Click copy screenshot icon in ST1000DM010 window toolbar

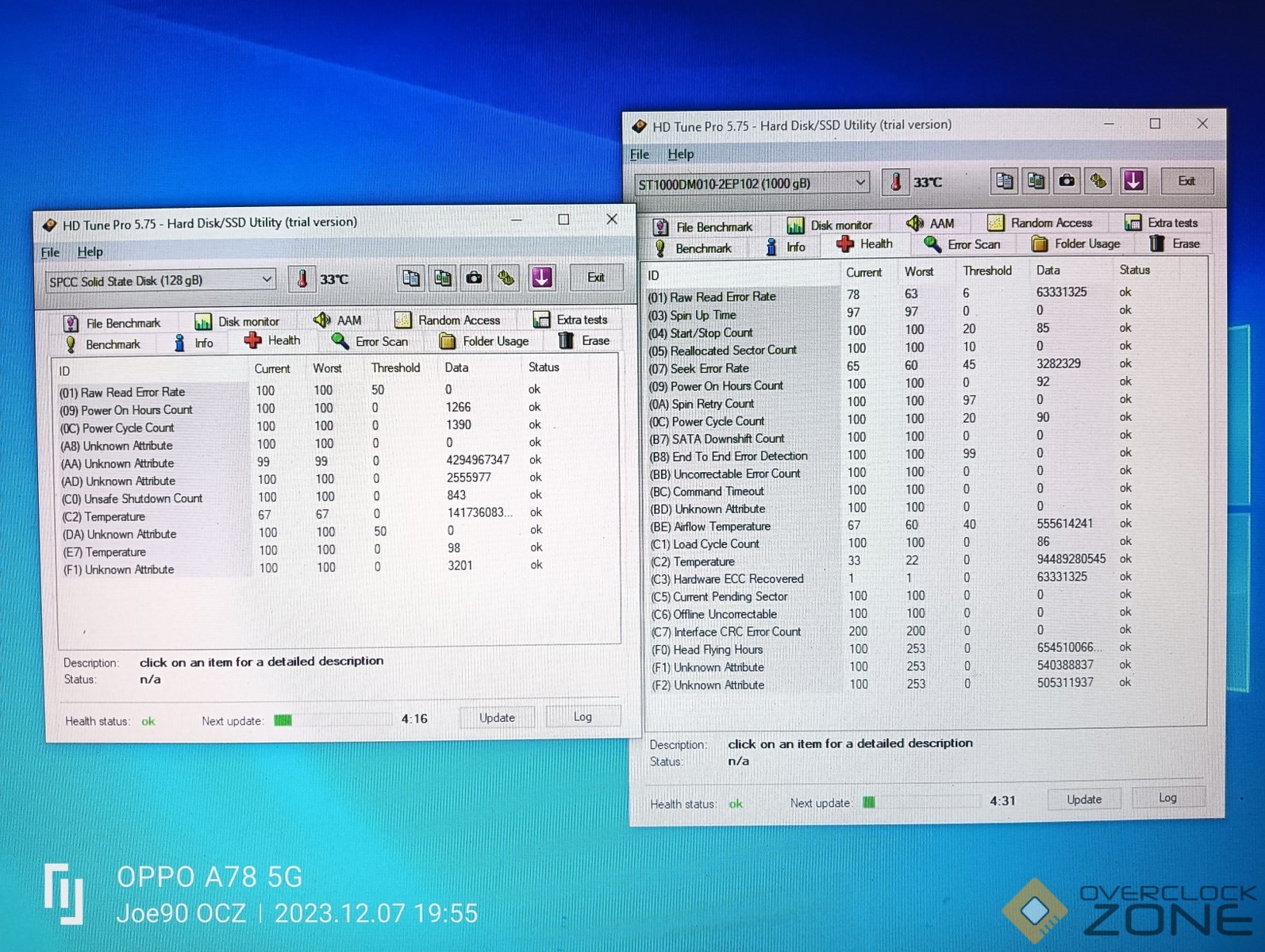coord(1036,181)
